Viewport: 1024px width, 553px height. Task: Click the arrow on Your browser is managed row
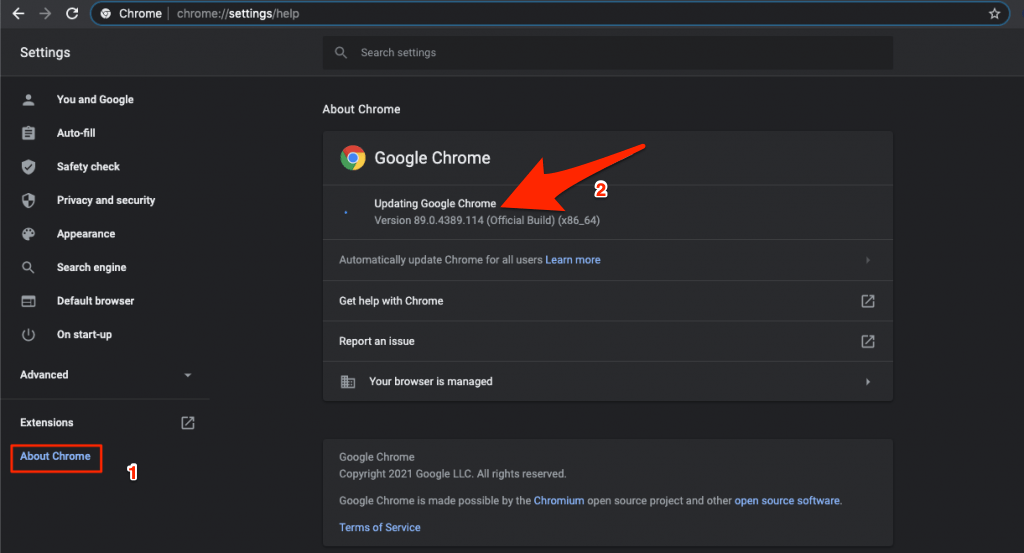click(867, 382)
